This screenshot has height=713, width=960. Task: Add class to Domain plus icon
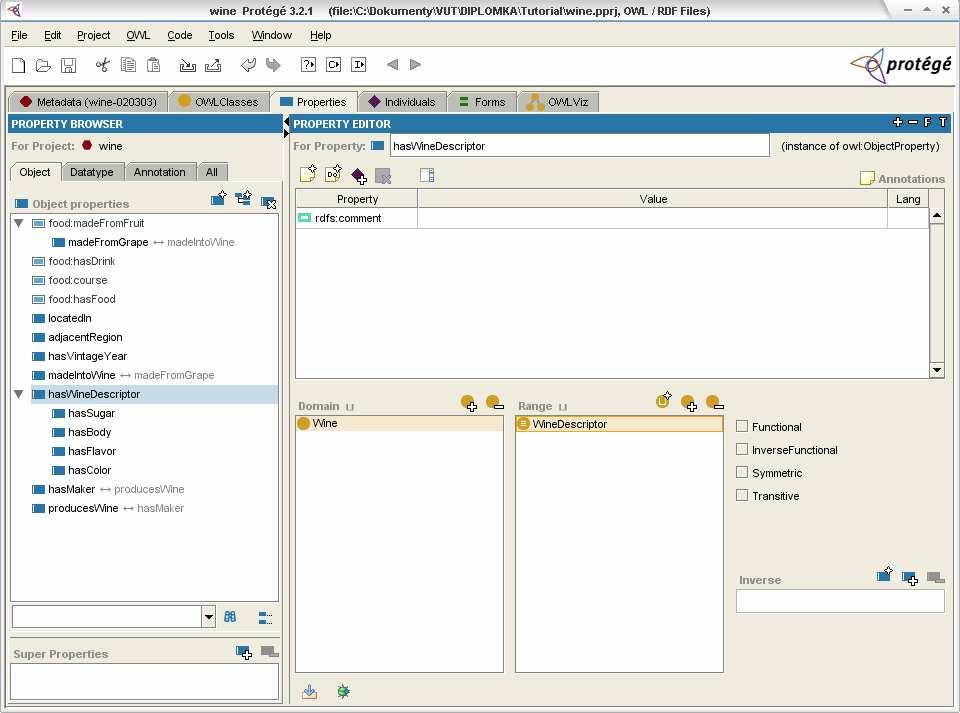tap(468, 403)
